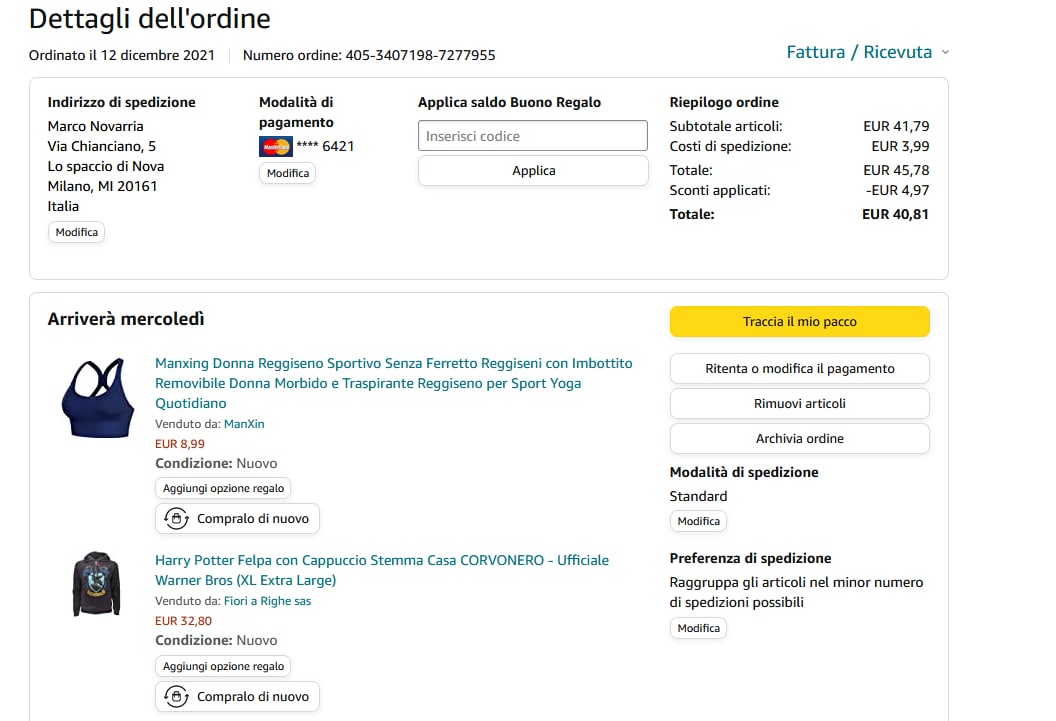Modify the Standard shipping method
1056x721 pixels.
coord(698,521)
